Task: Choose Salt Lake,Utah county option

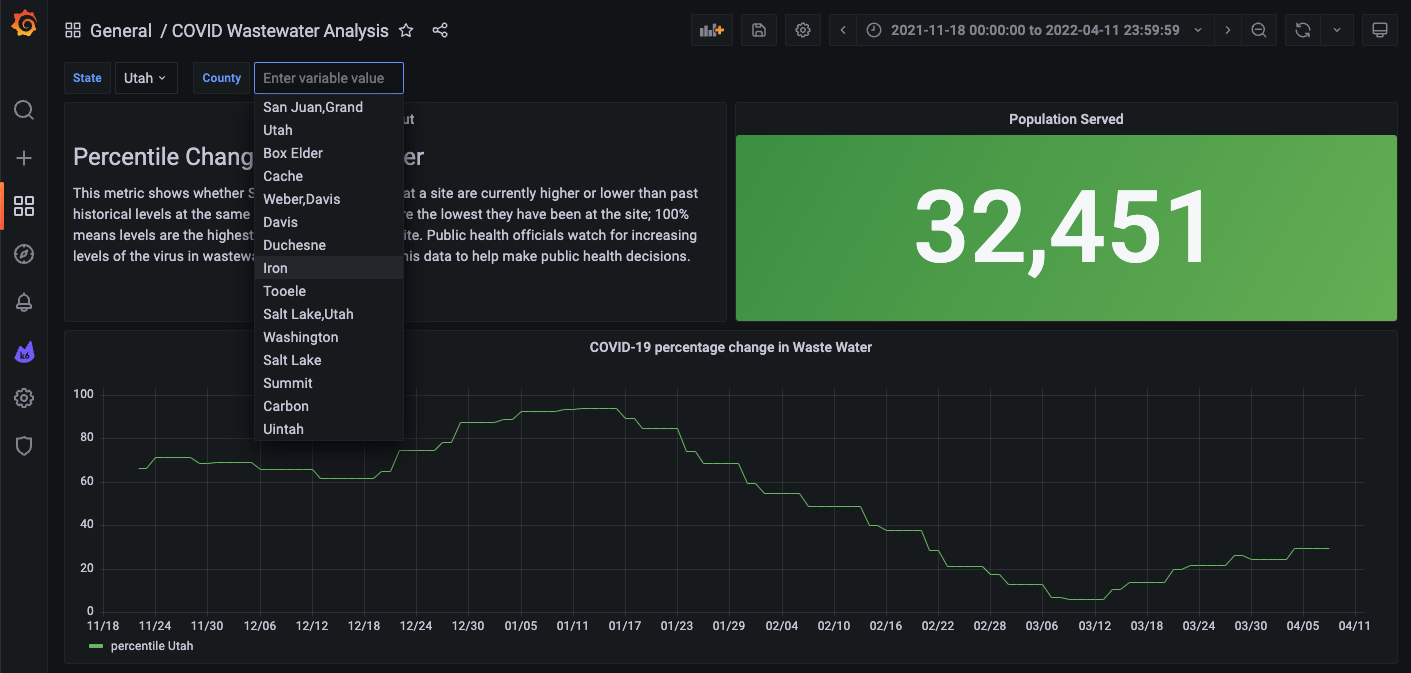Action: click(308, 314)
